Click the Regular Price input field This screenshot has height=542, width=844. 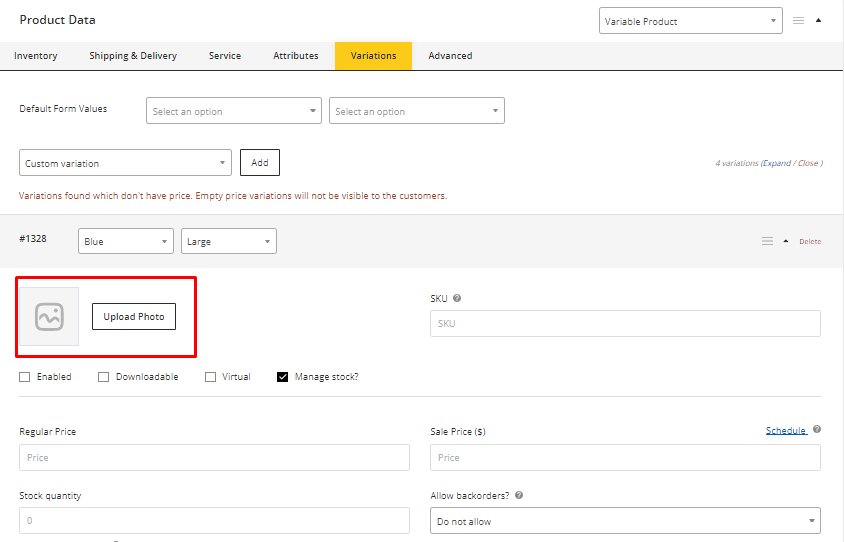[x=214, y=457]
